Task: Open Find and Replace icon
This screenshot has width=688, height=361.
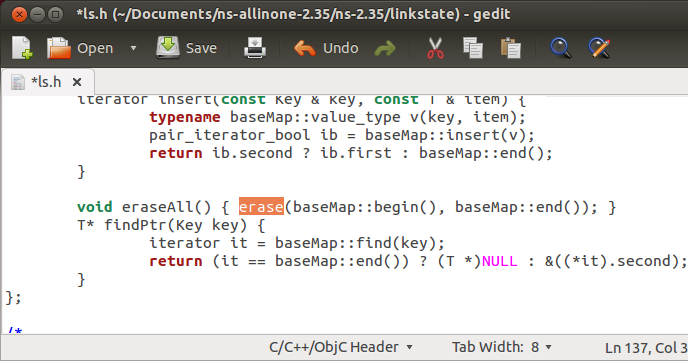Action: tap(599, 48)
